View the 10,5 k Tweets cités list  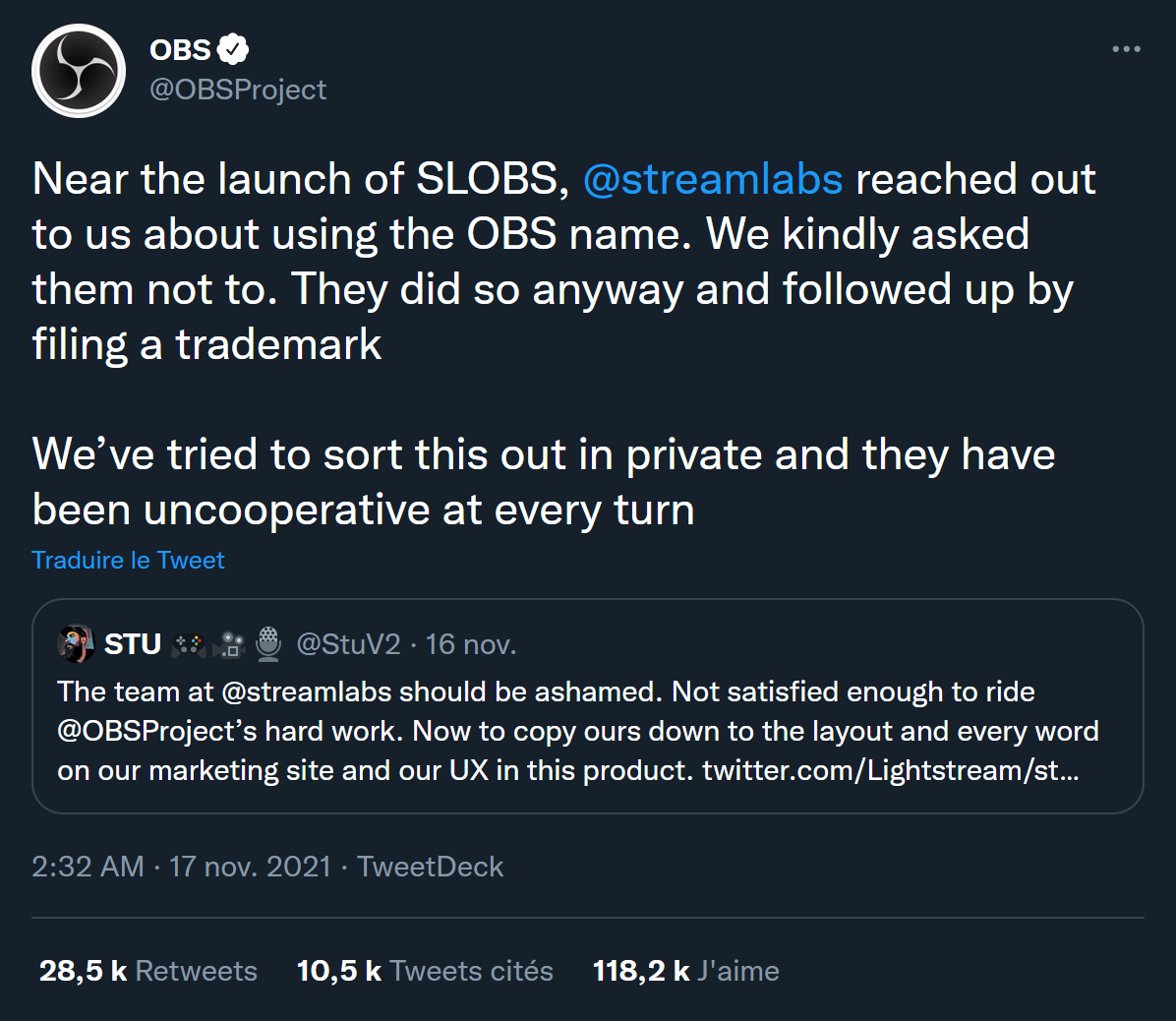[x=425, y=971]
